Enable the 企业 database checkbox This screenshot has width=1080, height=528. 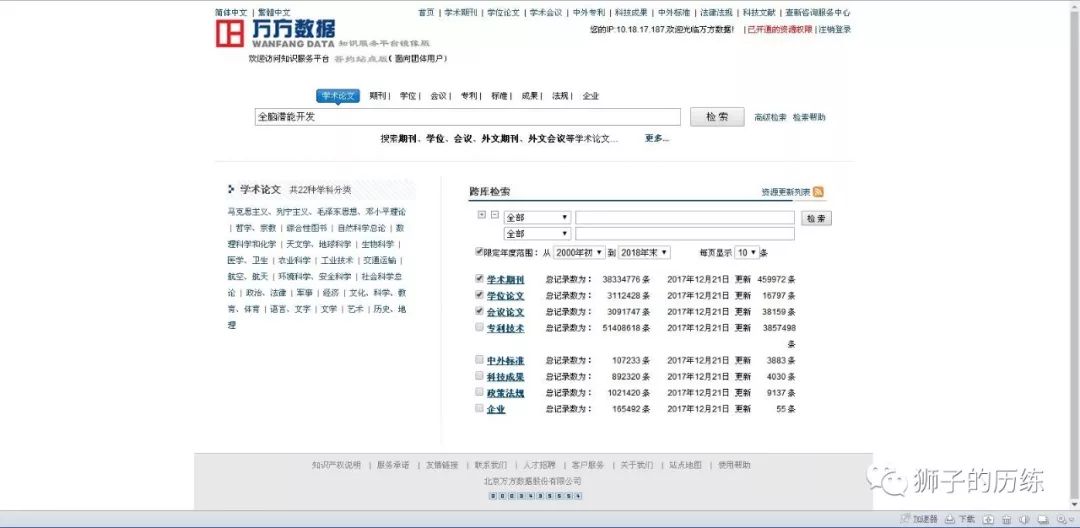479,408
